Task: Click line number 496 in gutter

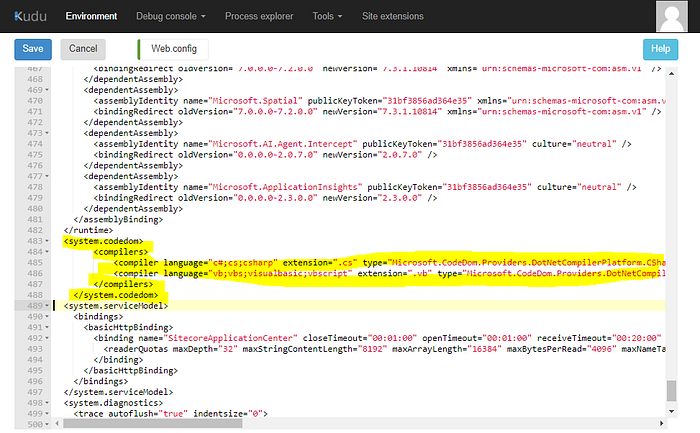Action: pos(35,381)
